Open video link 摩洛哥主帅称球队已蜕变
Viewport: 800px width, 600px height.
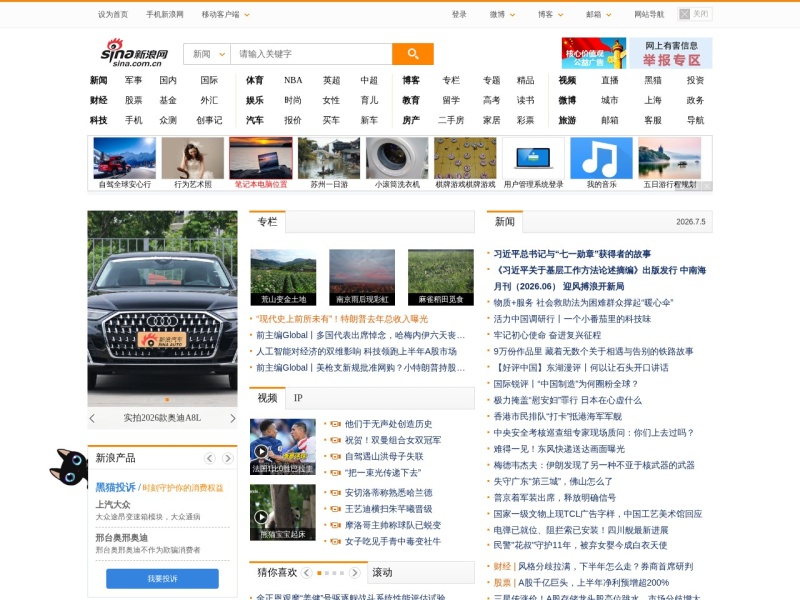(x=393, y=525)
